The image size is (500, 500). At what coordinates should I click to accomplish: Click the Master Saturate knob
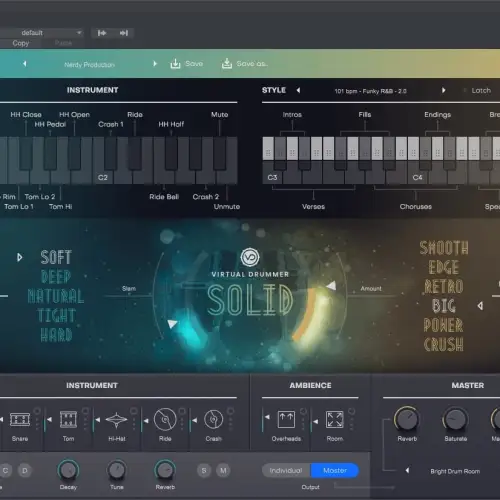[455, 419]
